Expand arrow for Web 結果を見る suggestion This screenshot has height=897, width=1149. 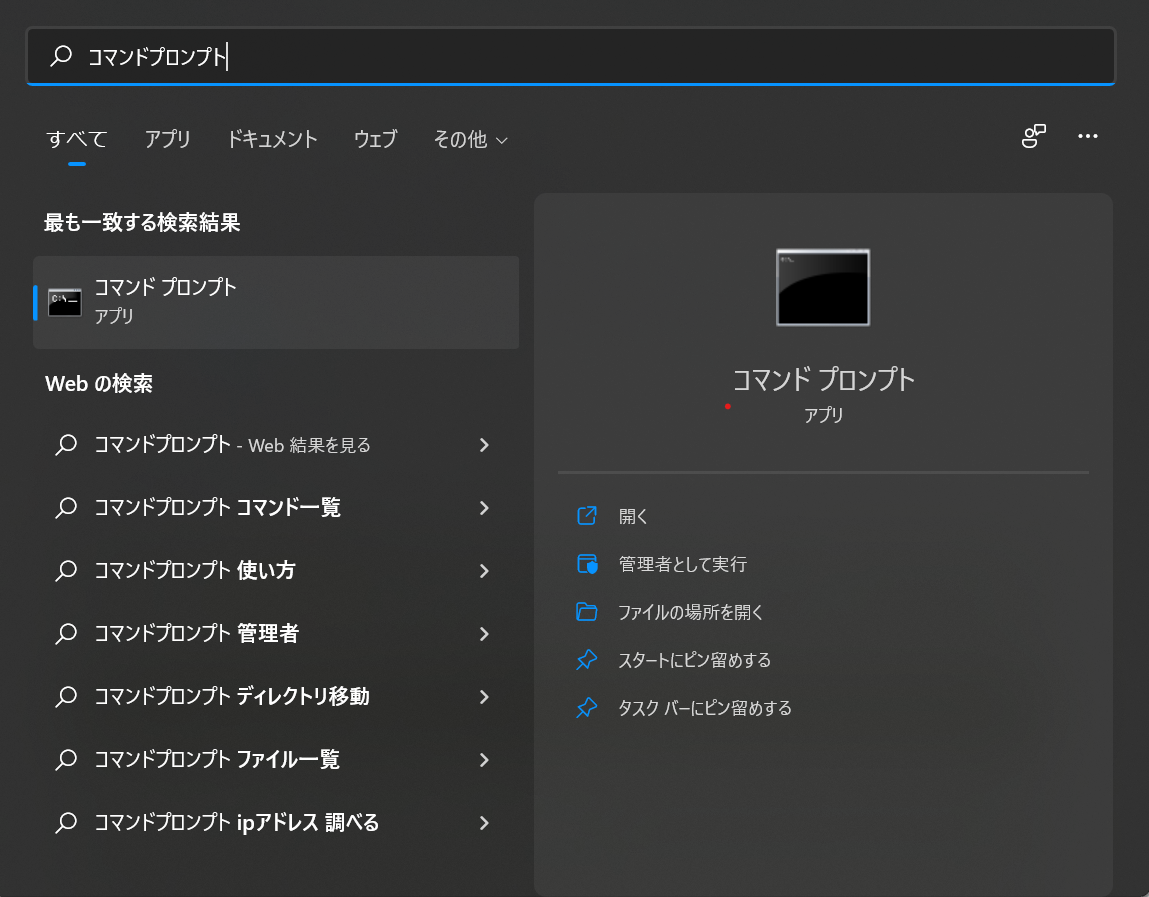coord(484,445)
